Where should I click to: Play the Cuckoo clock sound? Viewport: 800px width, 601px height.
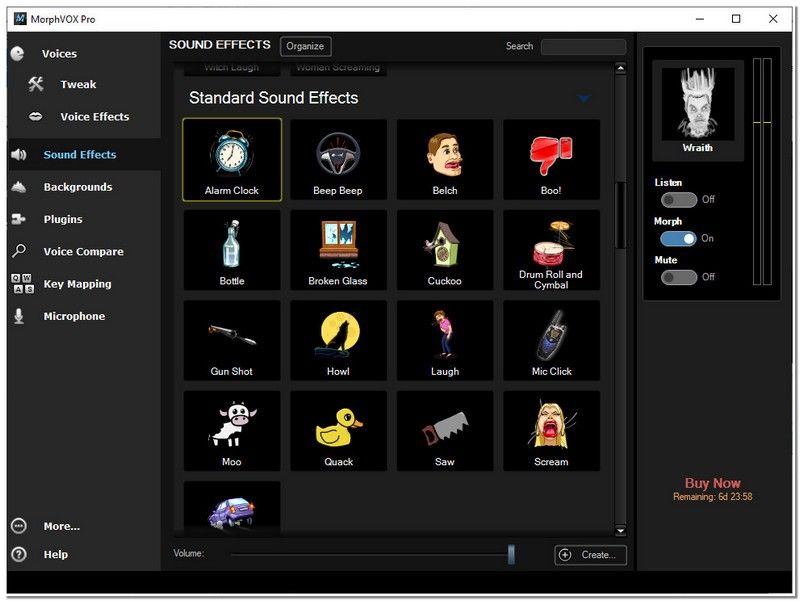pyautogui.click(x=445, y=250)
